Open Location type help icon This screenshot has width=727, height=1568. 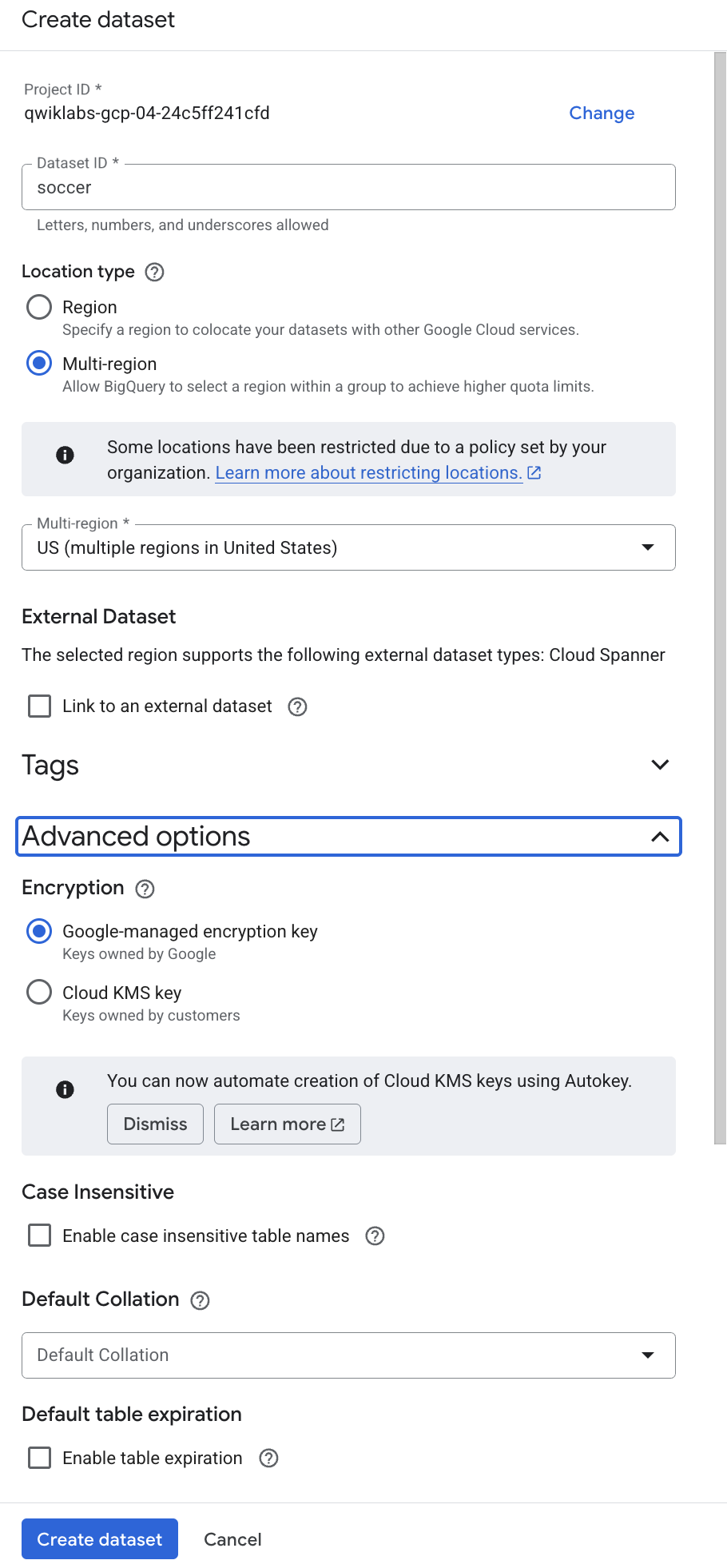tap(154, 273)
